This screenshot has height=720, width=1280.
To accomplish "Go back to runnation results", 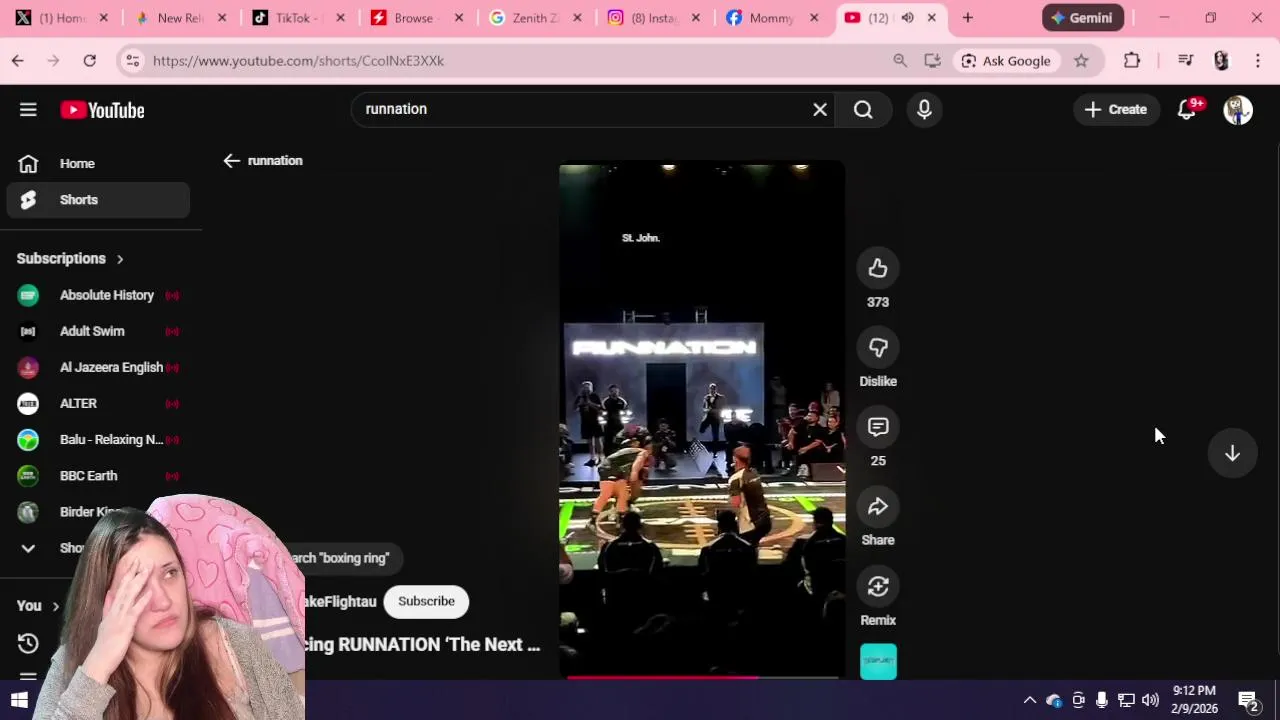I will (231, 160).
